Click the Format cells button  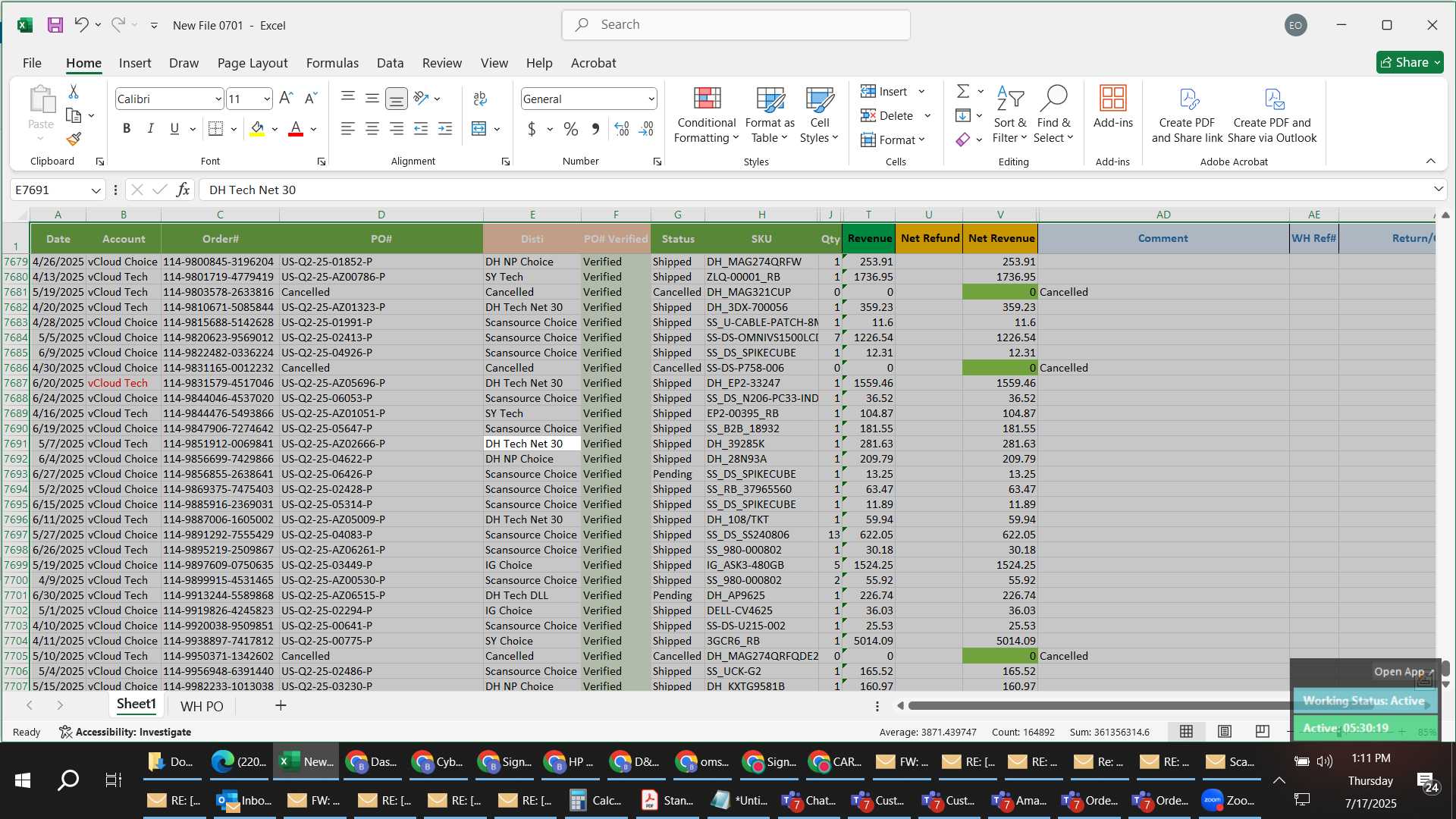893,140
